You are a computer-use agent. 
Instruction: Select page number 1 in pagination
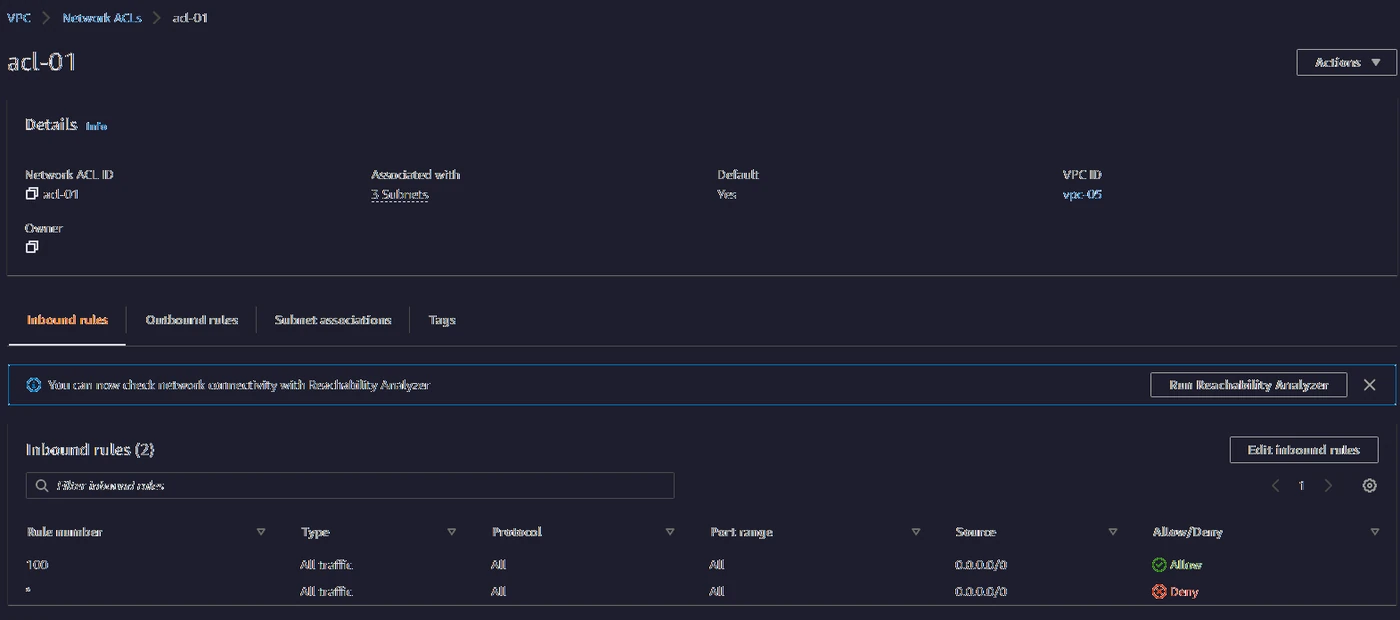tap(1301, 486)
